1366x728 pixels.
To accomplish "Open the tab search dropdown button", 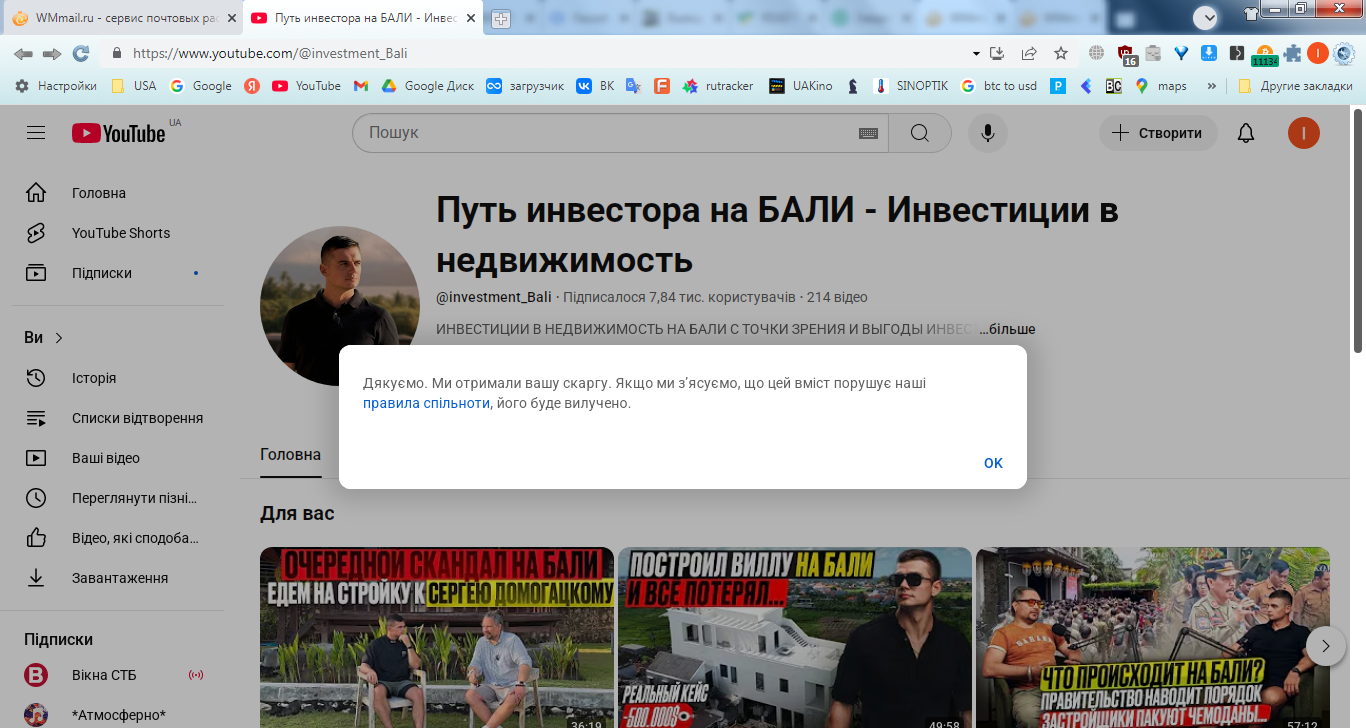I will 1206,17.
